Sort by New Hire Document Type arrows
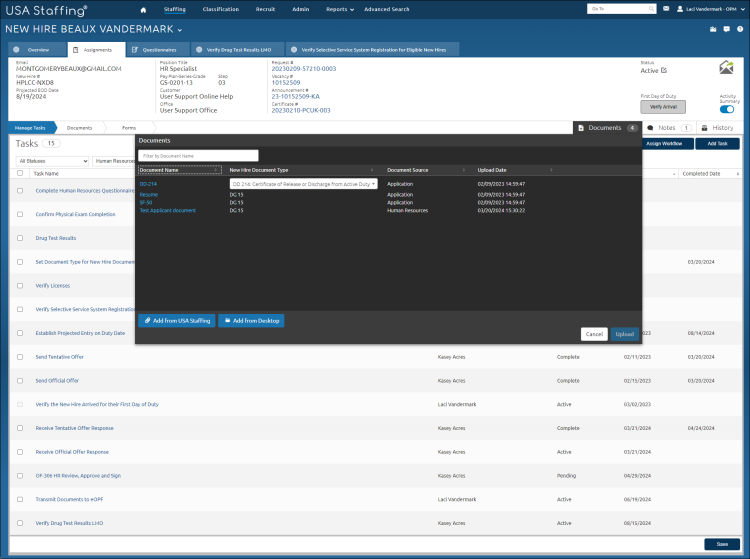The height and width of the screenshot is (559, 750). coord(372,170)
